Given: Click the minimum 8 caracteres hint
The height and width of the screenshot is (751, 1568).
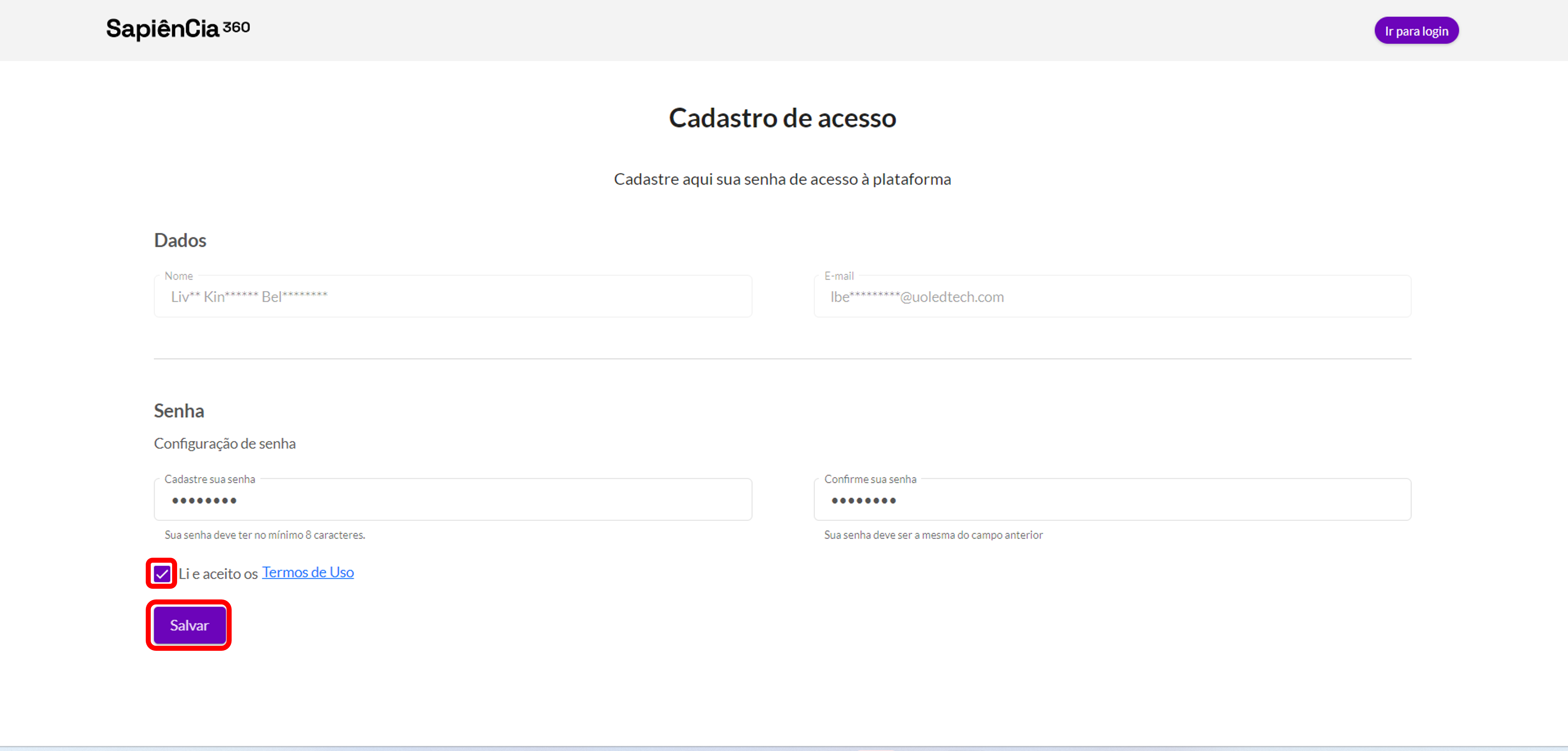Looking at the screenshot, I should point(265,535).
